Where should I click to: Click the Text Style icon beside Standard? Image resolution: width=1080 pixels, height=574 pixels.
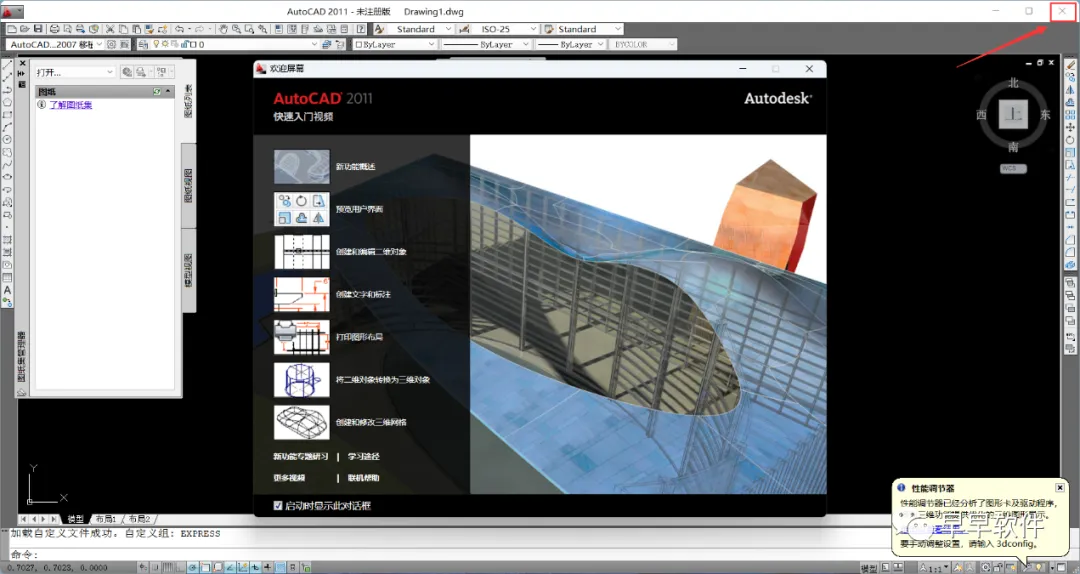point(380,29)
